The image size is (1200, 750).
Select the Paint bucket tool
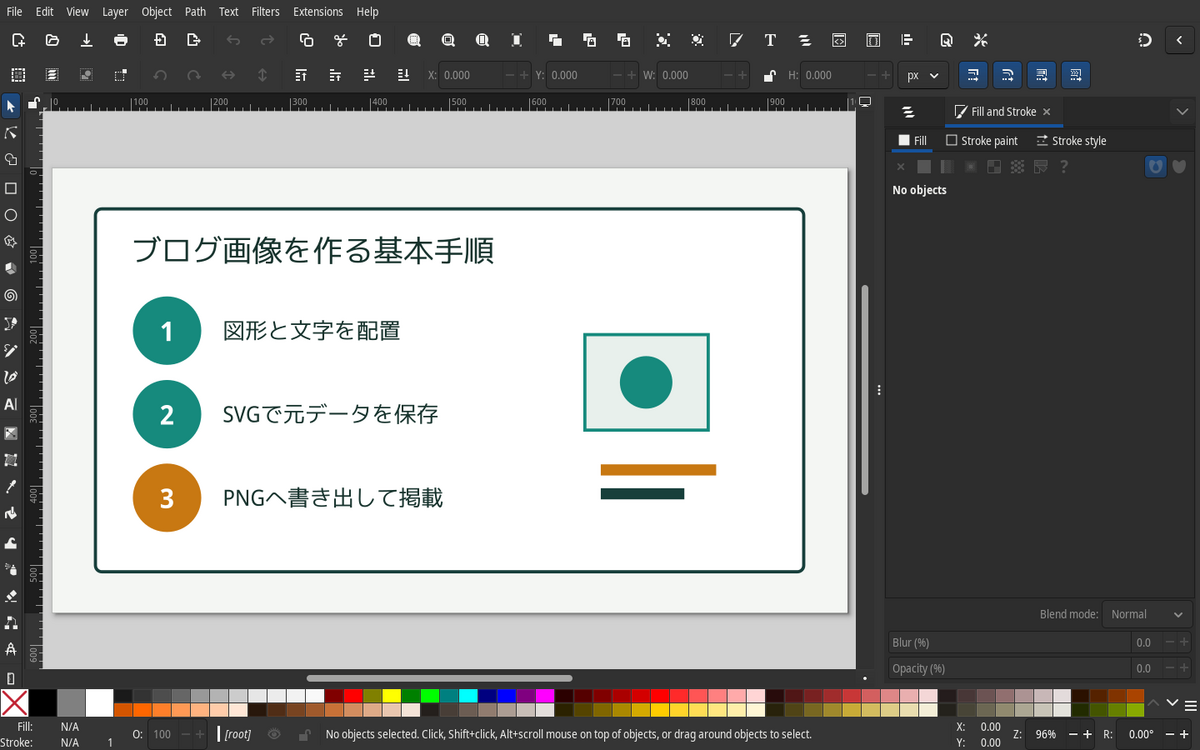pyautogui.click(x=11, y=514)
